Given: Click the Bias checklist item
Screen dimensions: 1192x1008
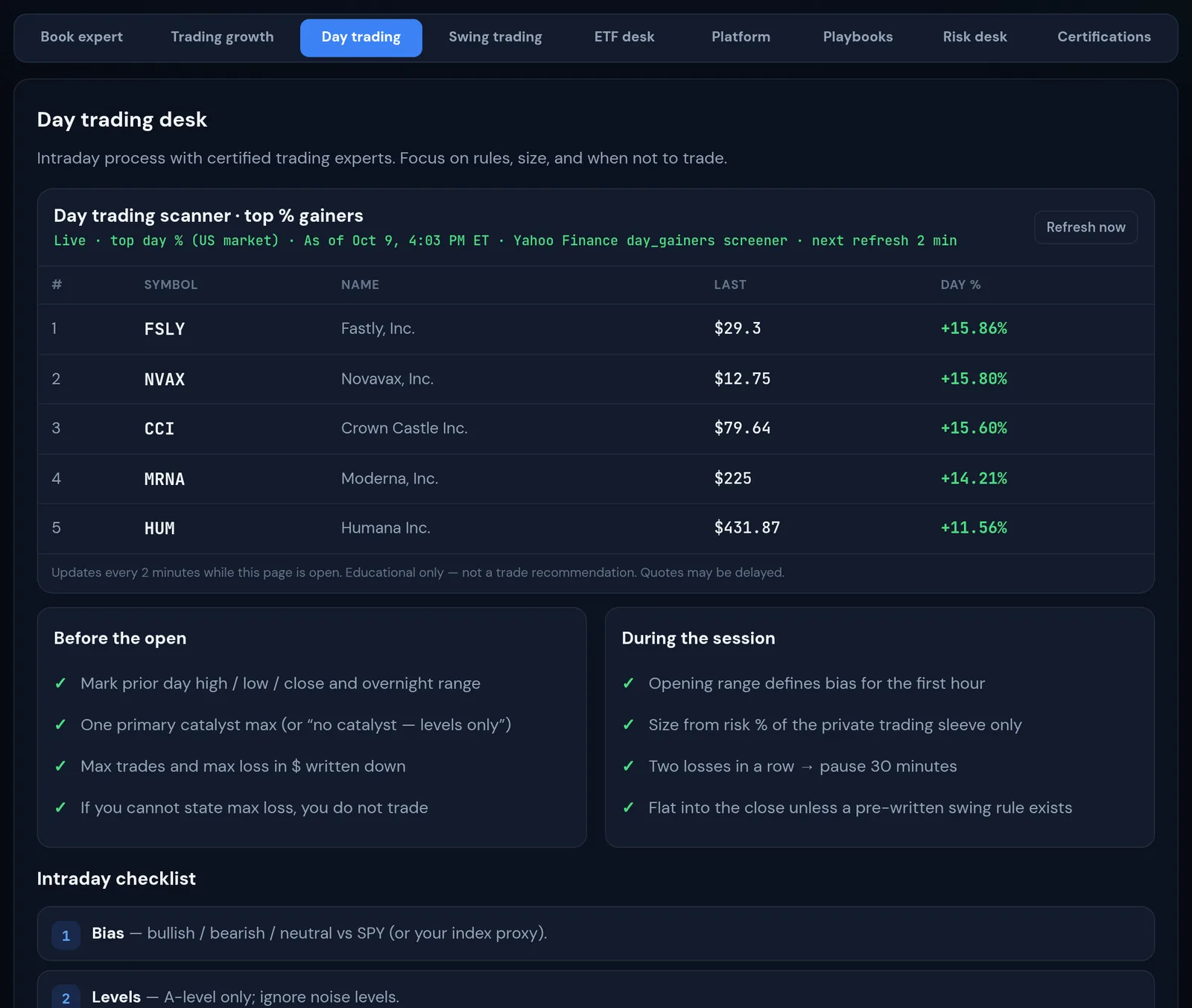Looking at the screenshot, I should pyautogui.click(x=595, y=933).
